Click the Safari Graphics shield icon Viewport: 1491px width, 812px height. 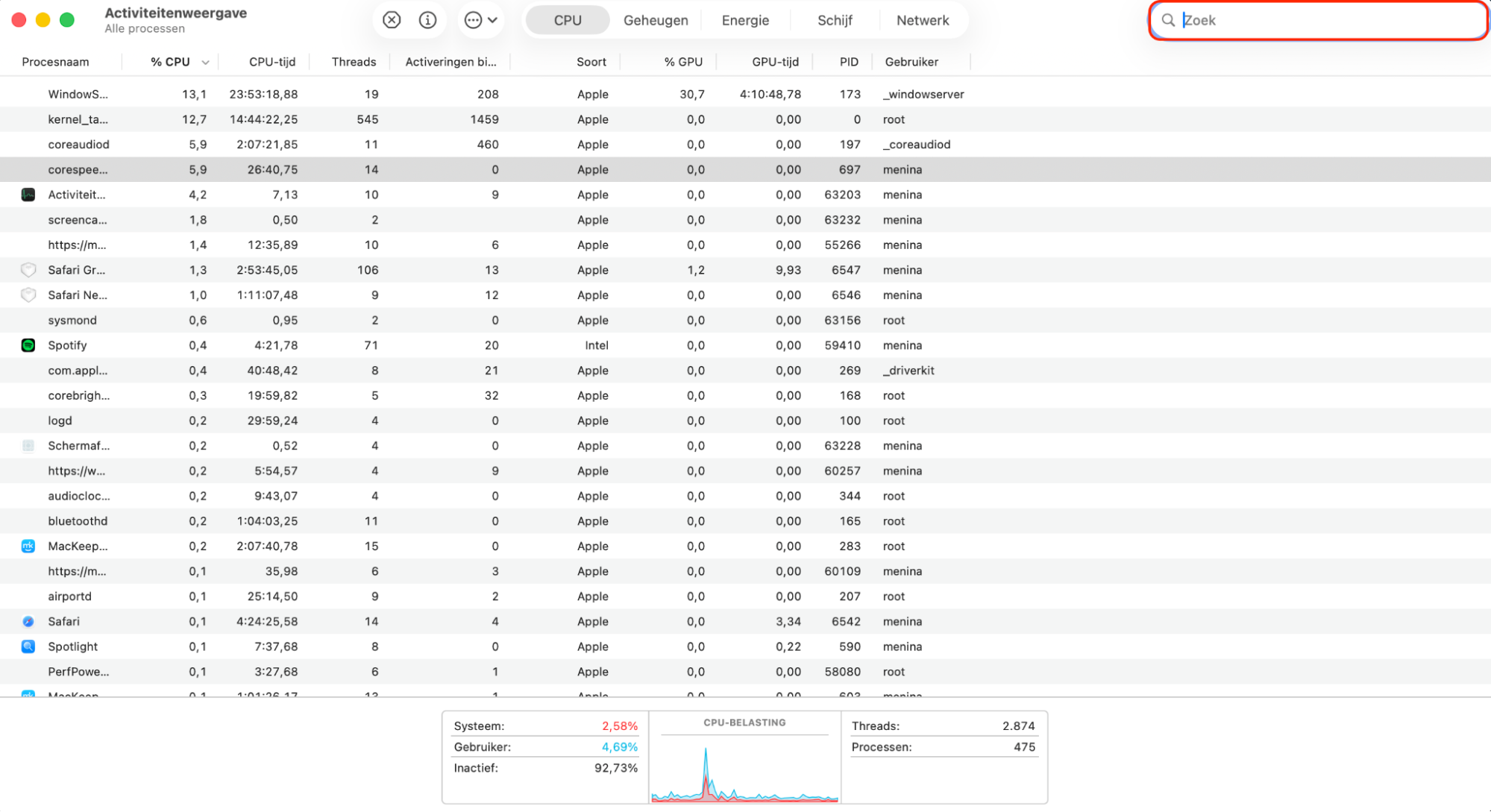coord(28,270)
